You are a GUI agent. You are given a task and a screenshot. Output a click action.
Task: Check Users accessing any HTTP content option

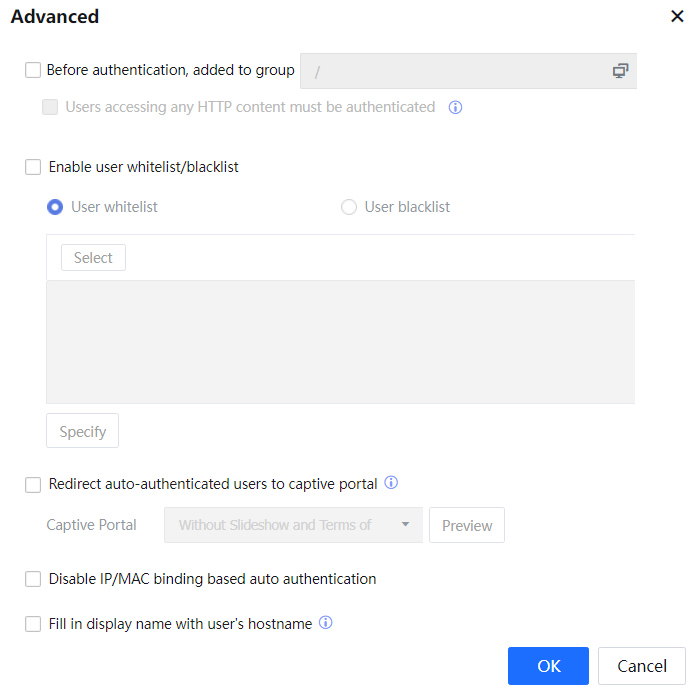point(50,107)
